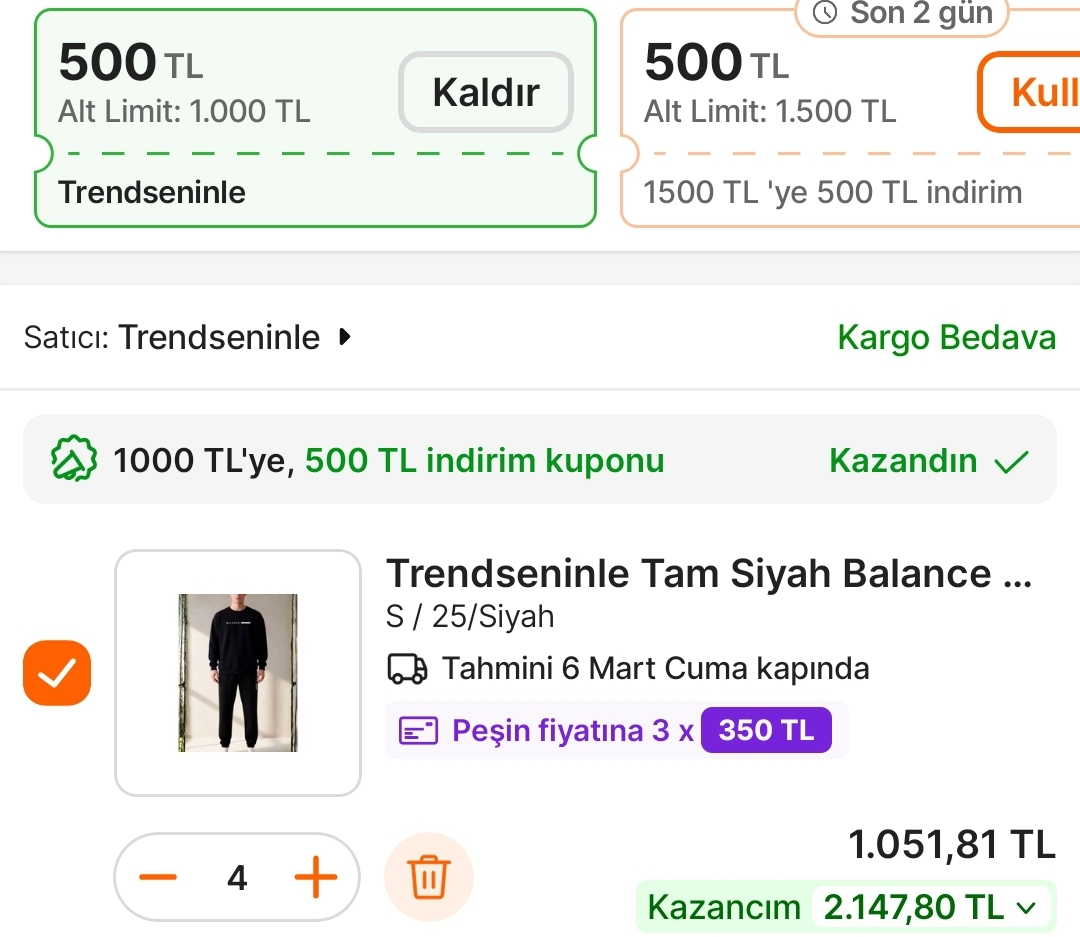Image resolution: width=1080 pixels, height=937 pixels.
Task: Click the minus icon on the quantity selector
Action: click(157, 877)
